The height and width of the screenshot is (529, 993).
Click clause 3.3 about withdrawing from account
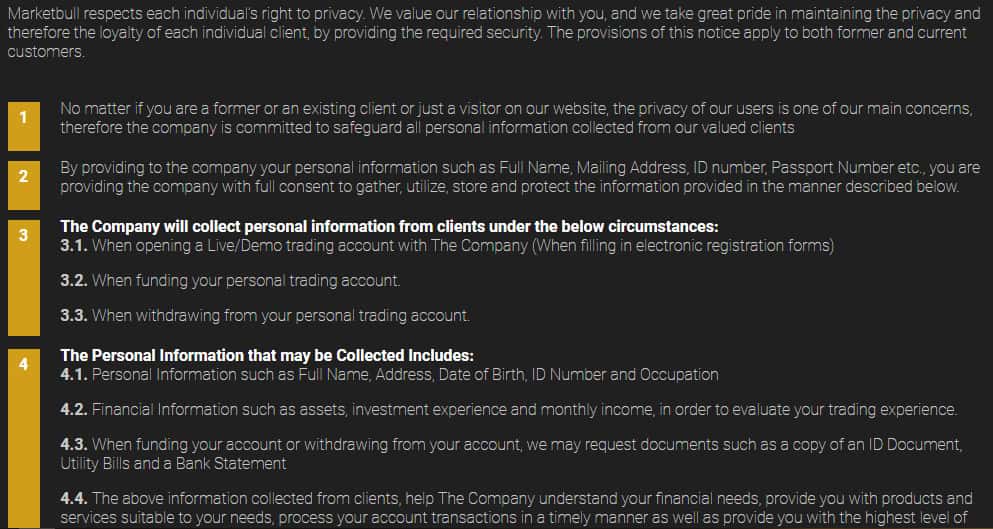[279, 315]
